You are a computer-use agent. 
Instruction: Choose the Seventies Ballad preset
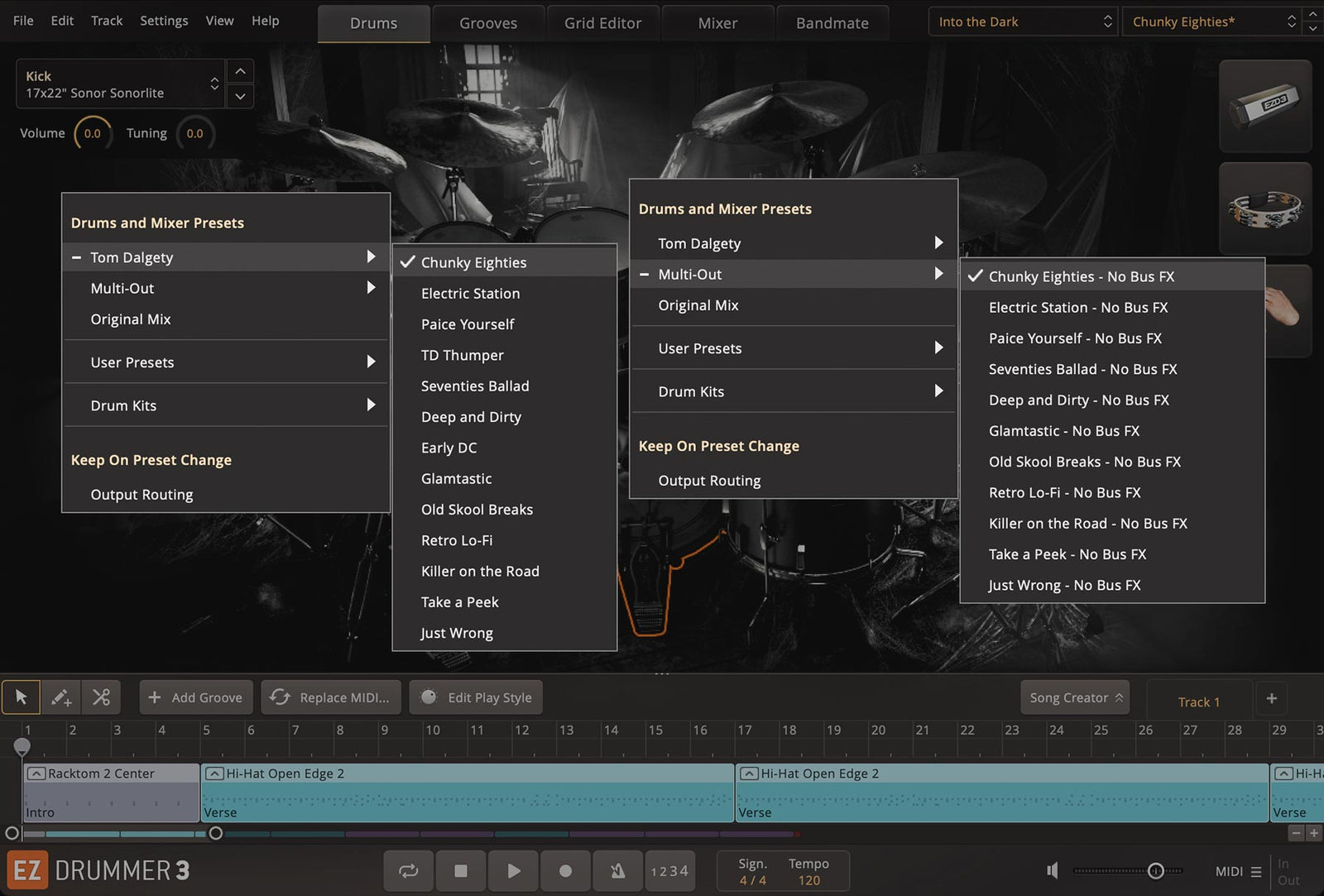coord(505,386)
